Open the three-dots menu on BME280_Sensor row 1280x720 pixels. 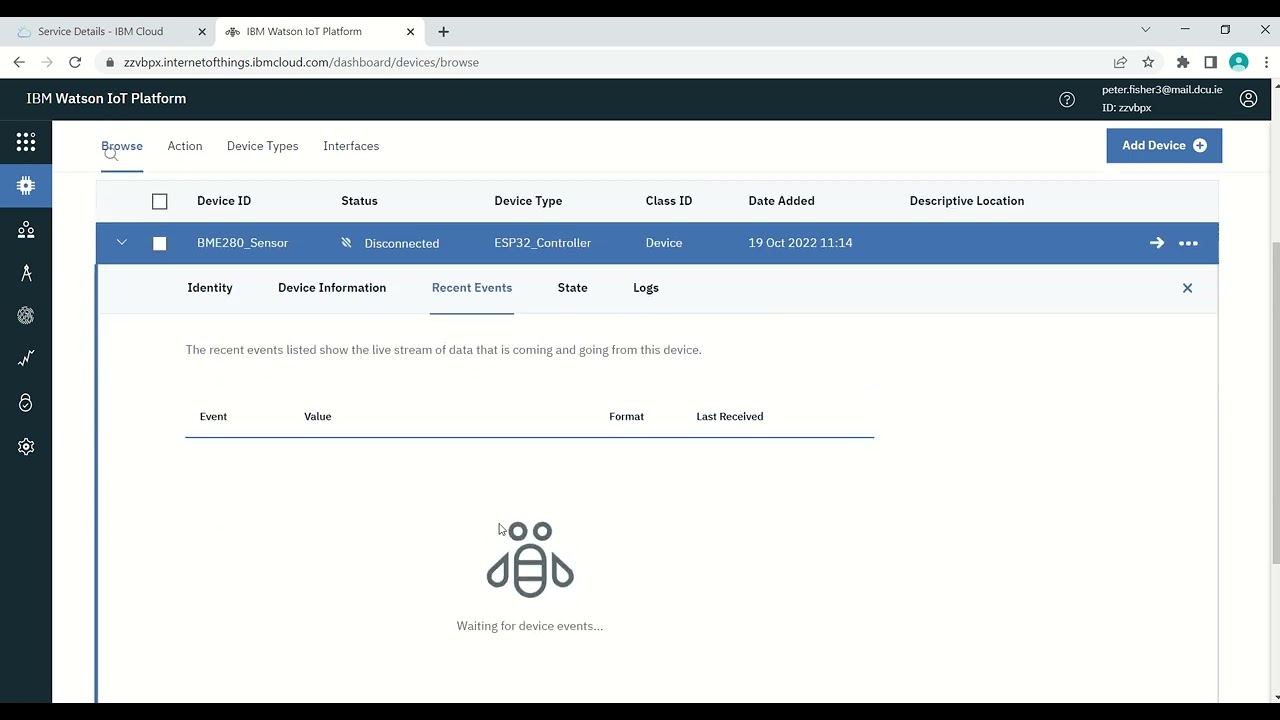[x=1188, y=243]
